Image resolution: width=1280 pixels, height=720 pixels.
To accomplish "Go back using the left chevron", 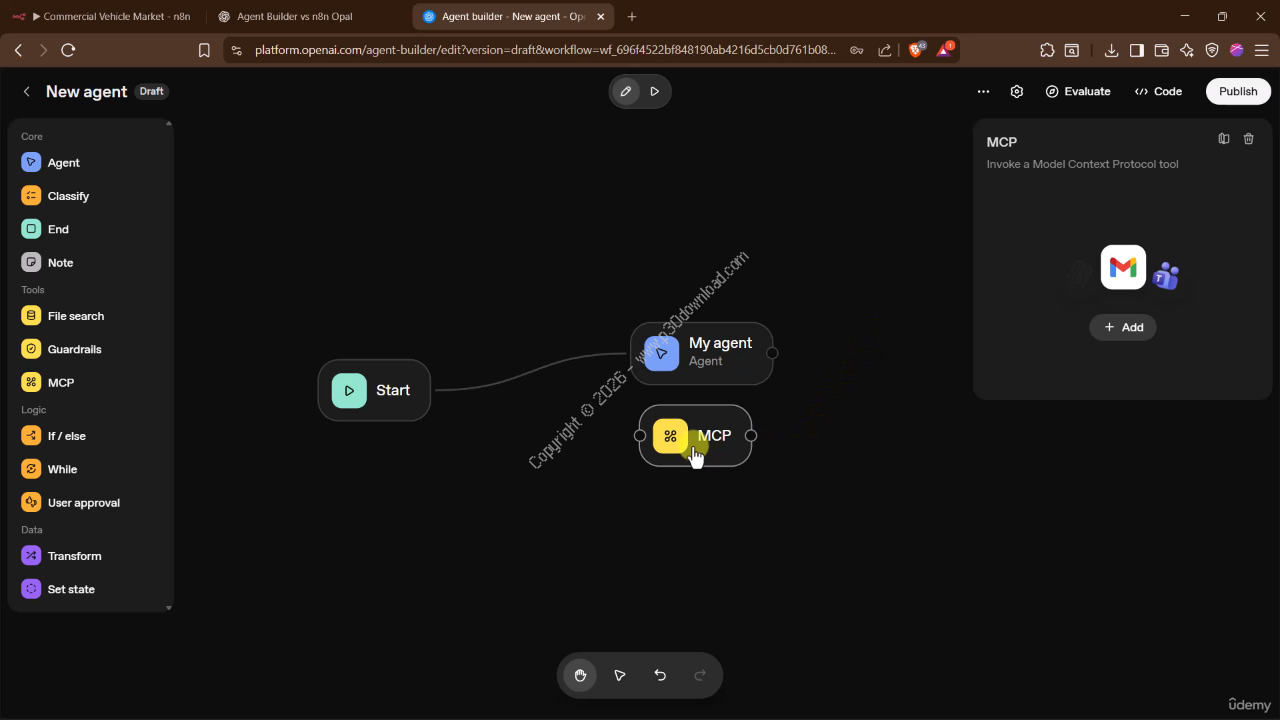I will coord(27,91).
